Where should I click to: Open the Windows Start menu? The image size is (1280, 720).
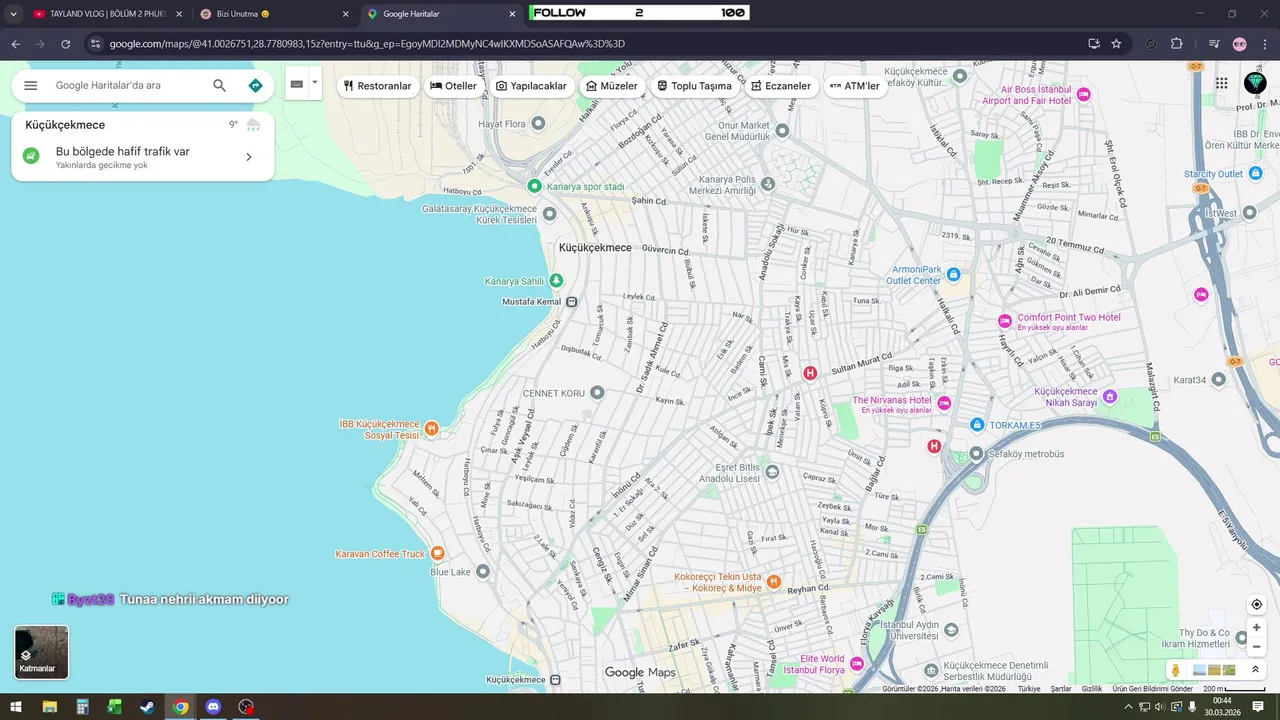tap(16, 707)
